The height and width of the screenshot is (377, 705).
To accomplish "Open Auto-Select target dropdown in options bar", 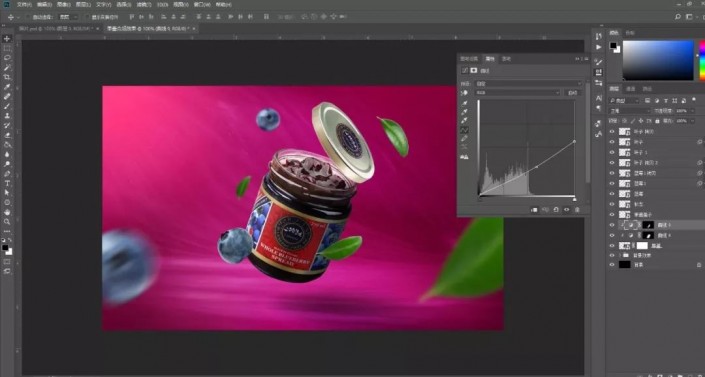I will tap(69, 17).
